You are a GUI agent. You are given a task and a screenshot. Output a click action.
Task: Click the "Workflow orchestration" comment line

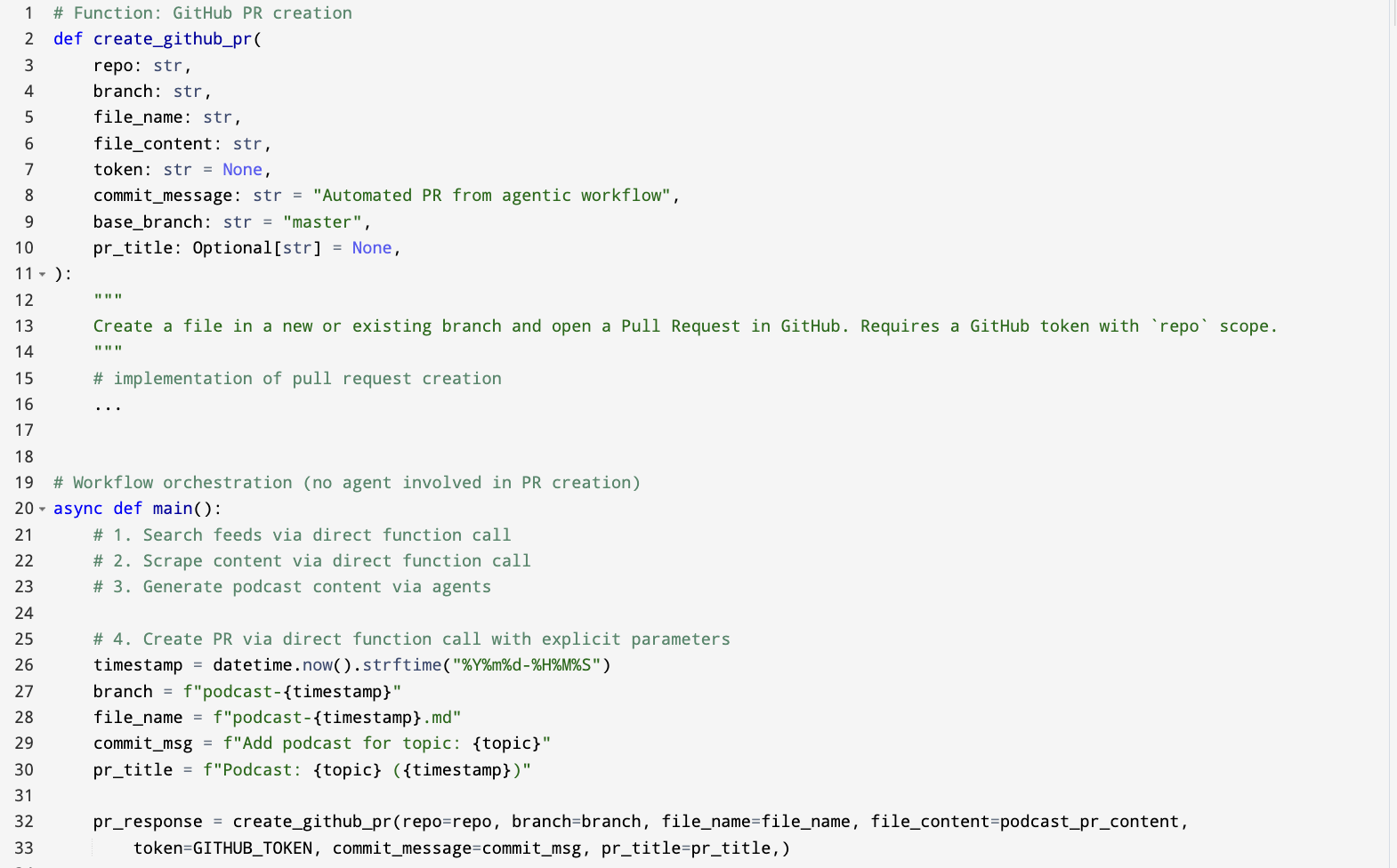click(346, 483)
